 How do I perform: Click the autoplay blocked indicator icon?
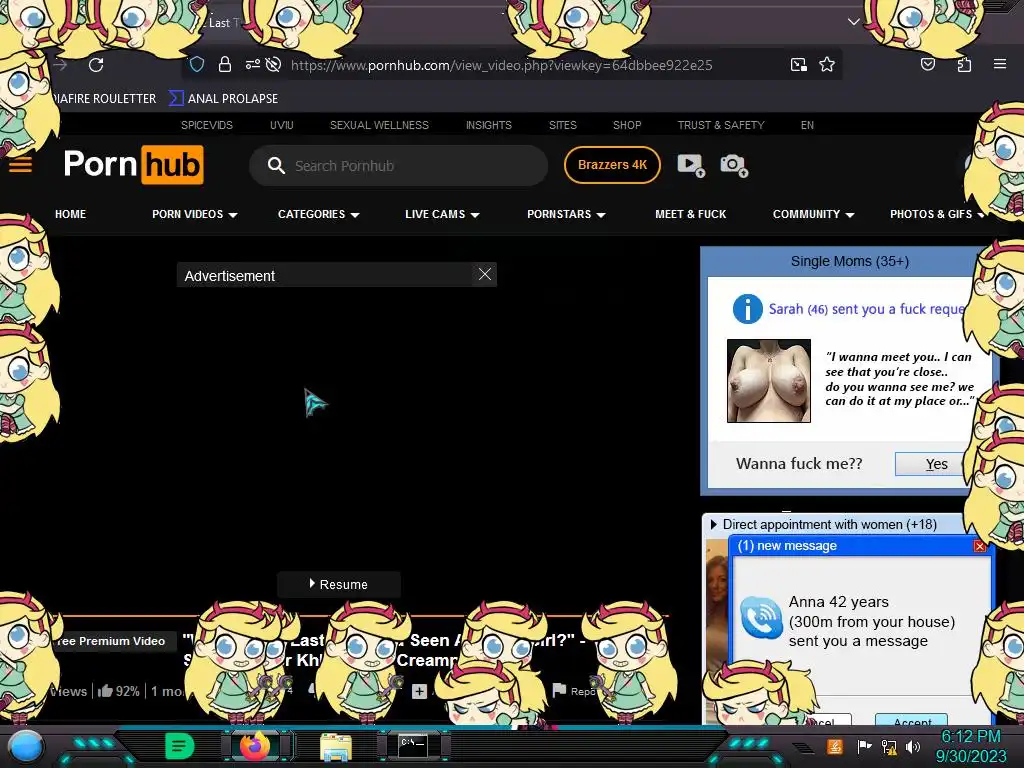(274, 64)
